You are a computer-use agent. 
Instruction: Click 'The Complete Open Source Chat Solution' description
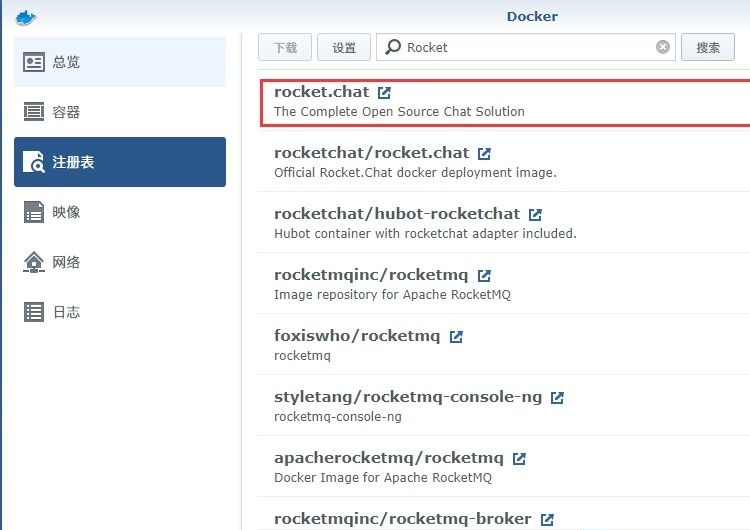point(399,111)
